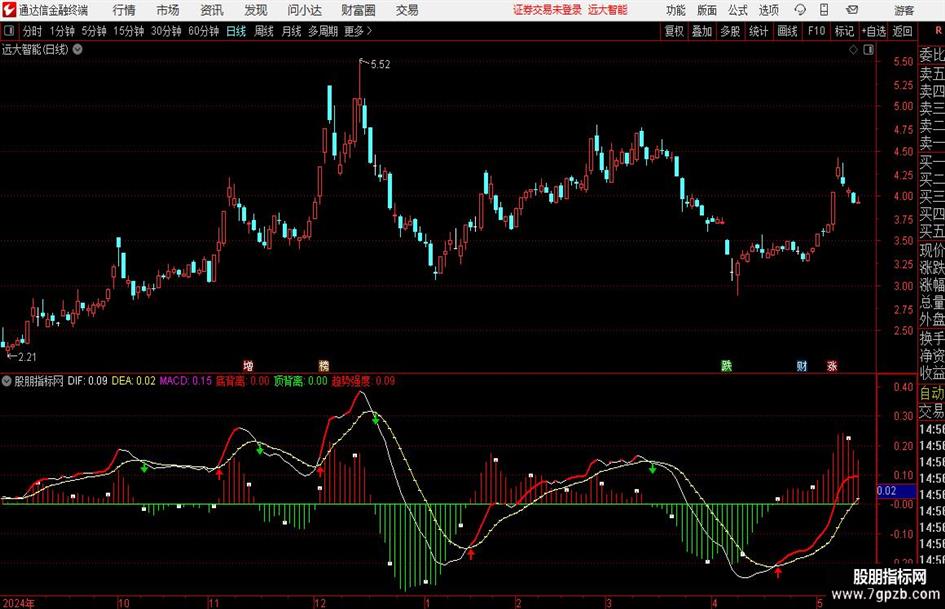This screenshot has width=945, height=609.
Task: Open the 资讯 menu
Action: coord(212,10)
